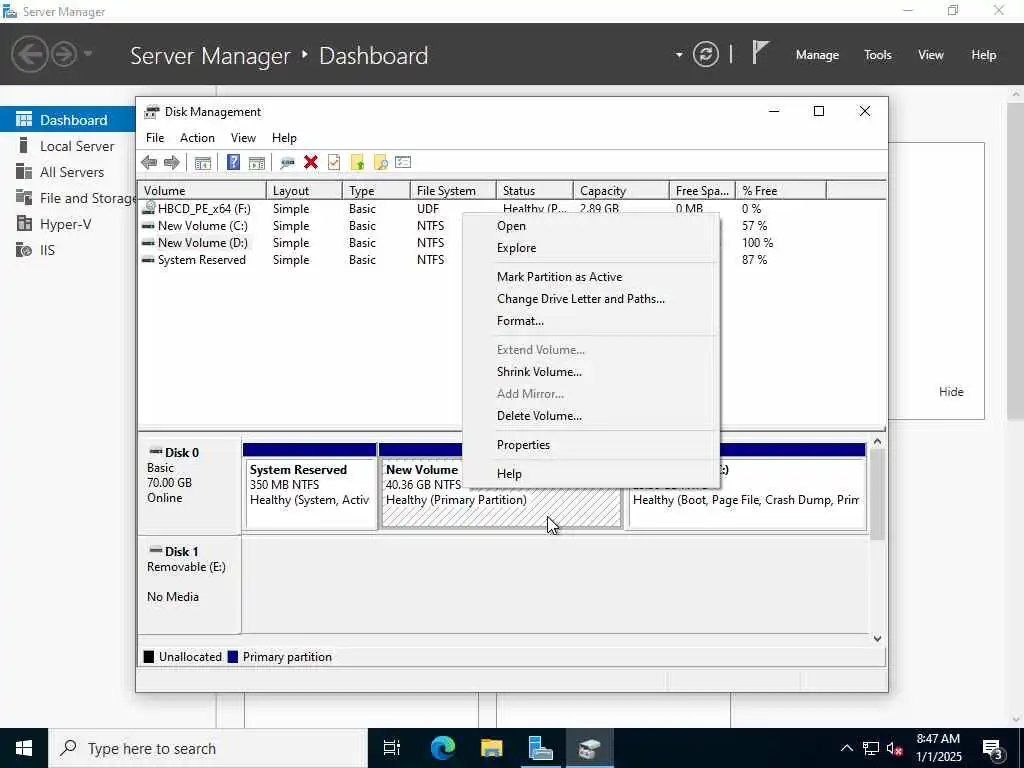Open File Explorer from the taskbar
Image resolution: width=1024 pixels, height=768 pixels.
tap(491, 748)
